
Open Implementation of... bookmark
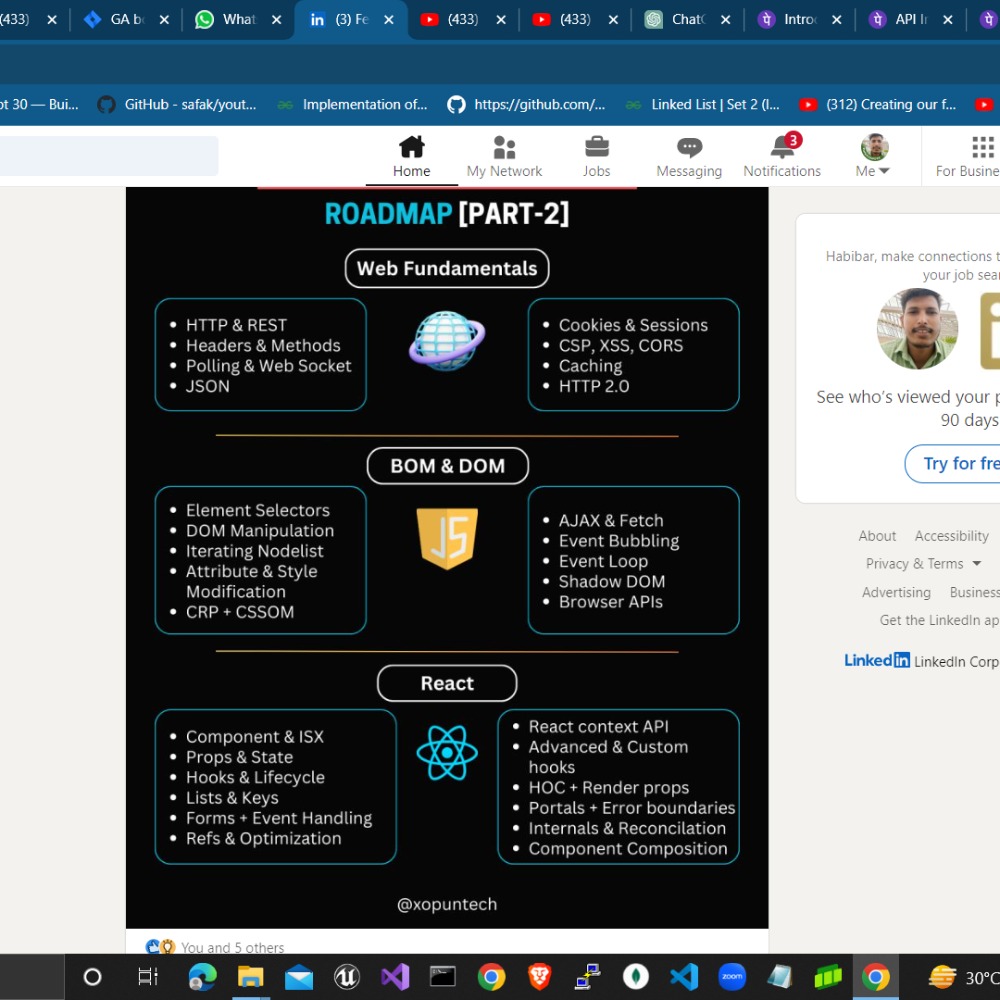[352, 105]
